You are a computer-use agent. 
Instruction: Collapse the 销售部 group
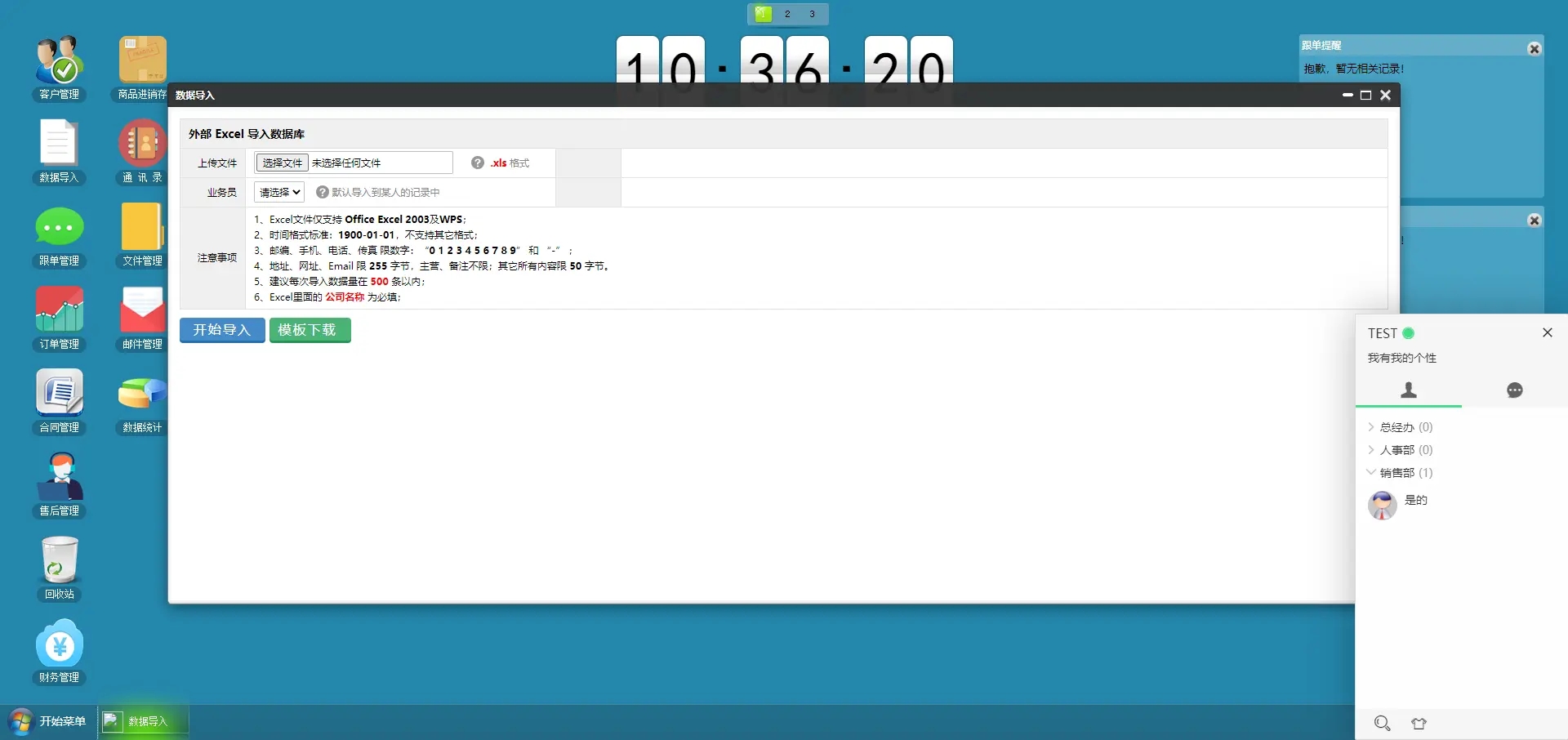pos(1397,473)
